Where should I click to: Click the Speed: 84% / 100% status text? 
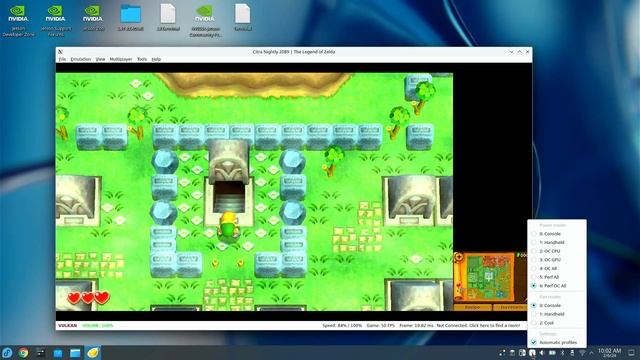pyautogui.click(x=342, y=326)
